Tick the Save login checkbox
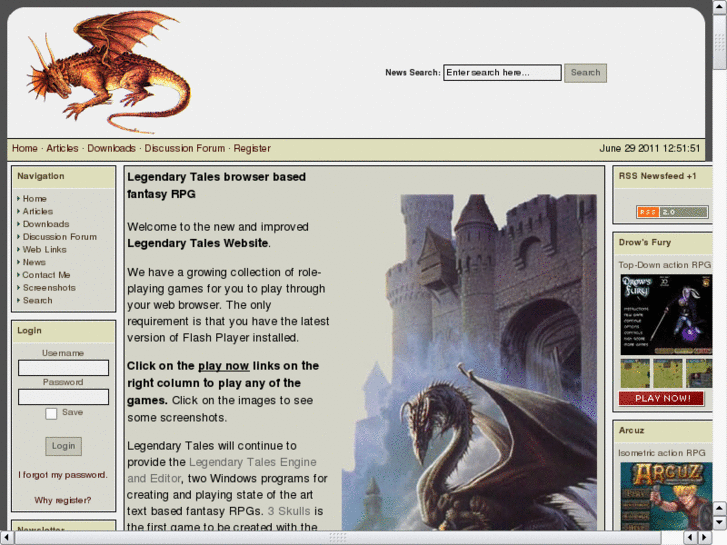The width and height of the screenshot is (727, 545). [51, 413]
